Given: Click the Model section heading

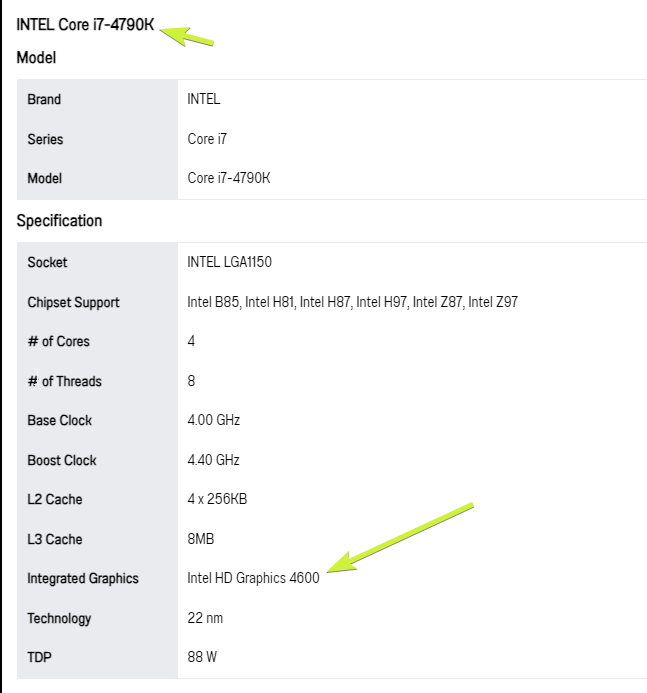Looking at the screenshot, I should [36, 57].
